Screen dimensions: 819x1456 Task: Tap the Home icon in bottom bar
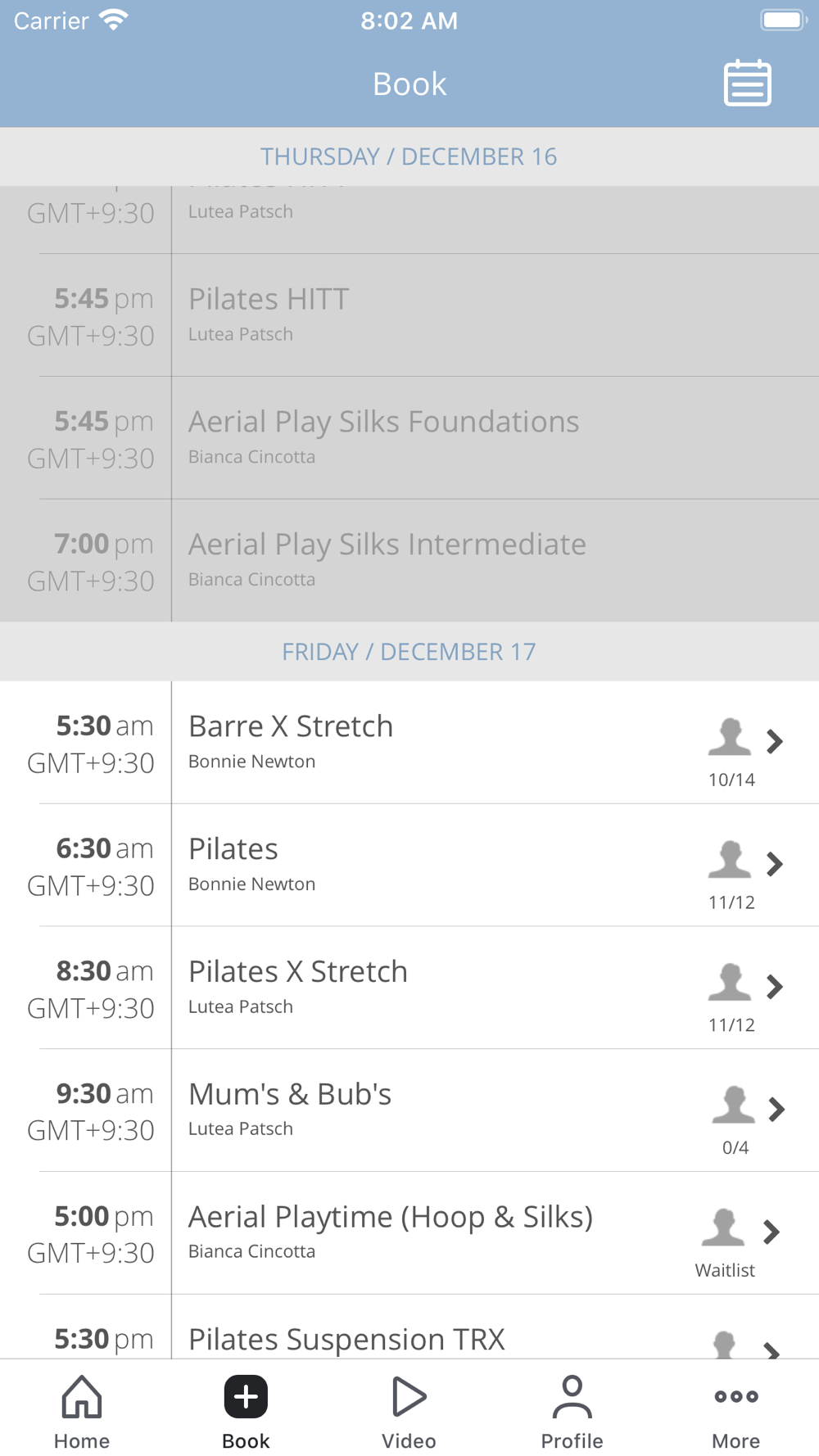[x=82, y=1396]
